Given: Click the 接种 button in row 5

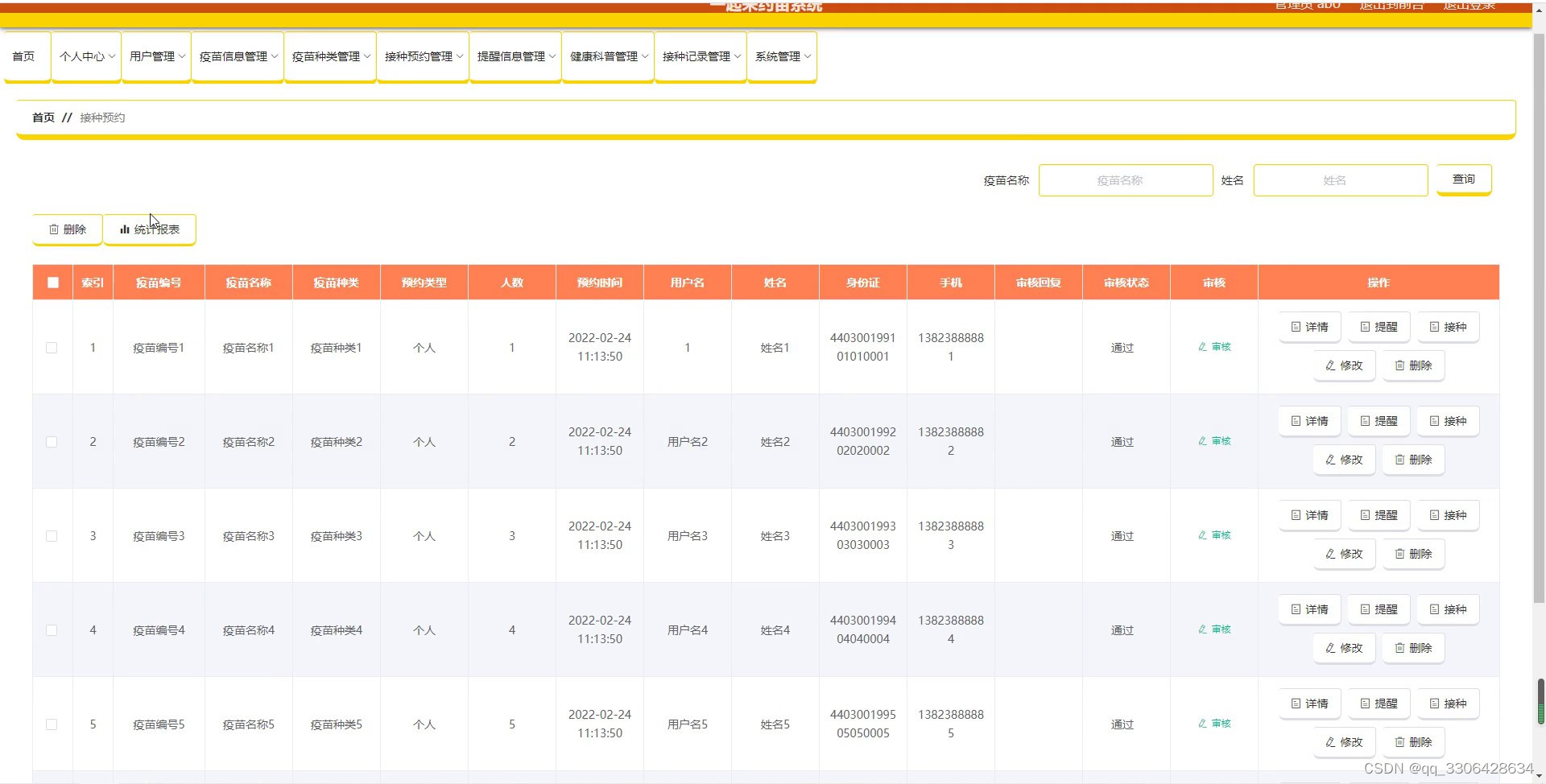Looking at the screenshot, I should pyautogui.click(x=1448, y=704).
